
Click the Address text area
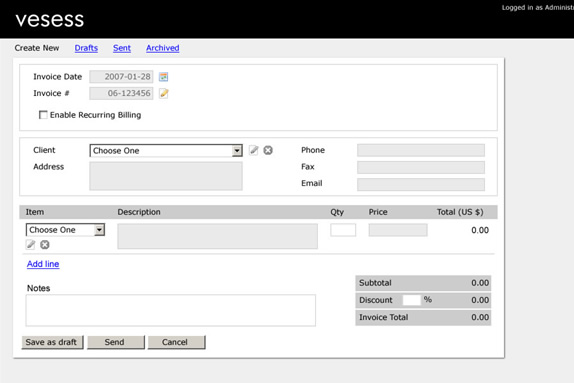pos(166,176)
